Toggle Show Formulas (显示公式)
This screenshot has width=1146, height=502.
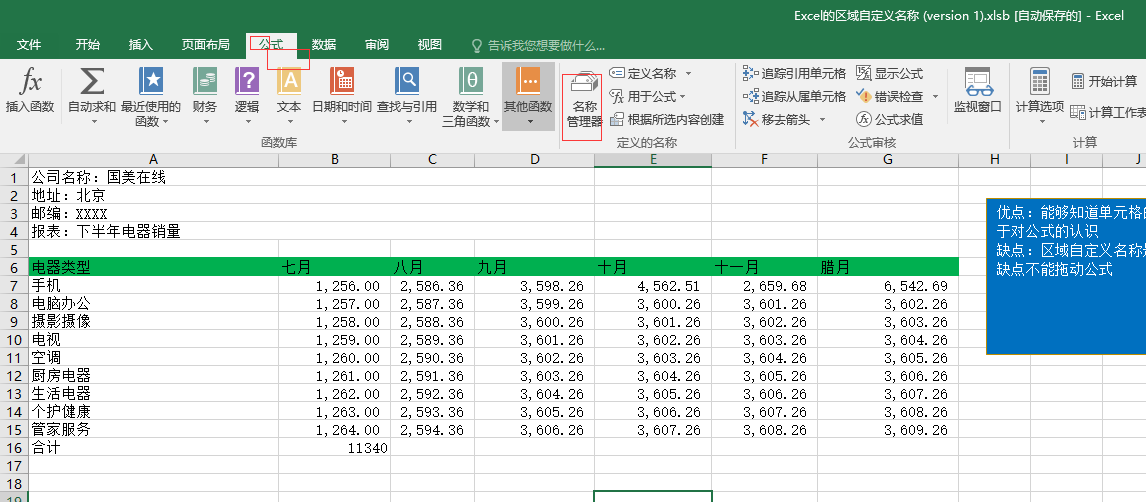(x=889, y=74)
